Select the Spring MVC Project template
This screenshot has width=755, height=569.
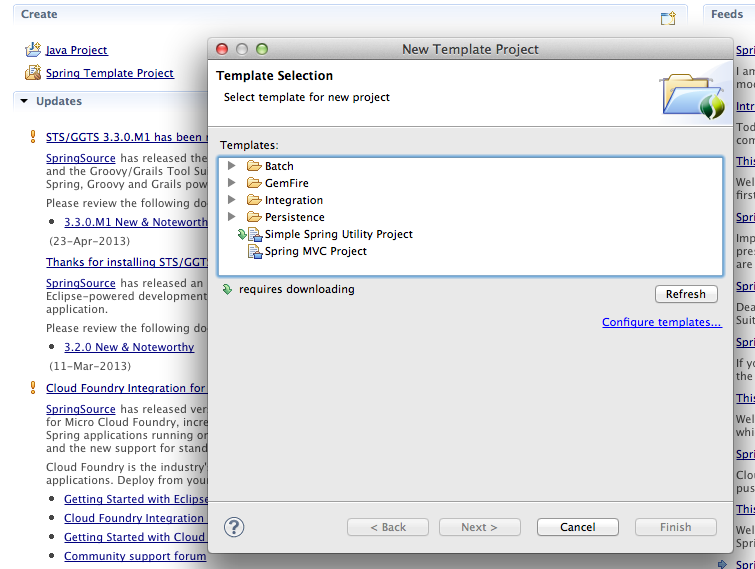315,251
